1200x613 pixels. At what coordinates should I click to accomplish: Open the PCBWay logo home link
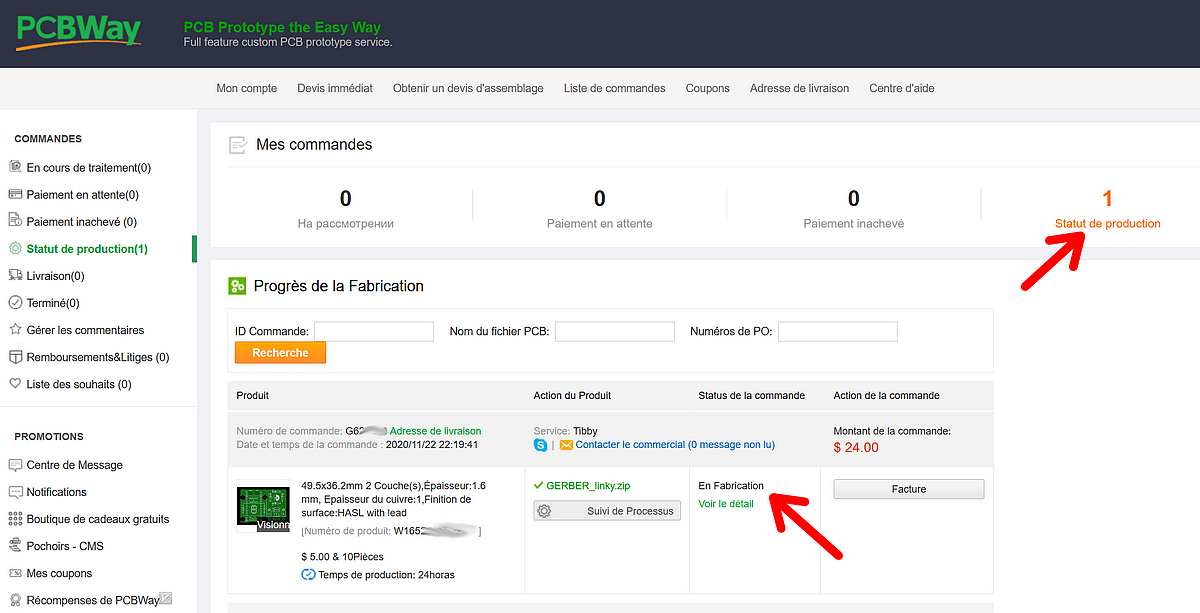(78, 33)
